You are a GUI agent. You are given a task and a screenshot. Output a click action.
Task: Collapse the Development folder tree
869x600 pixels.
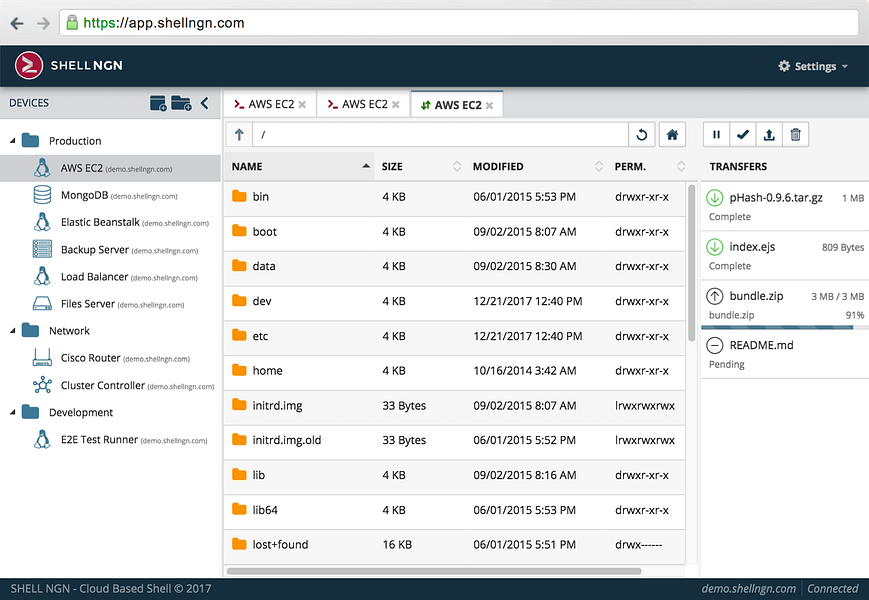point(12,412)
